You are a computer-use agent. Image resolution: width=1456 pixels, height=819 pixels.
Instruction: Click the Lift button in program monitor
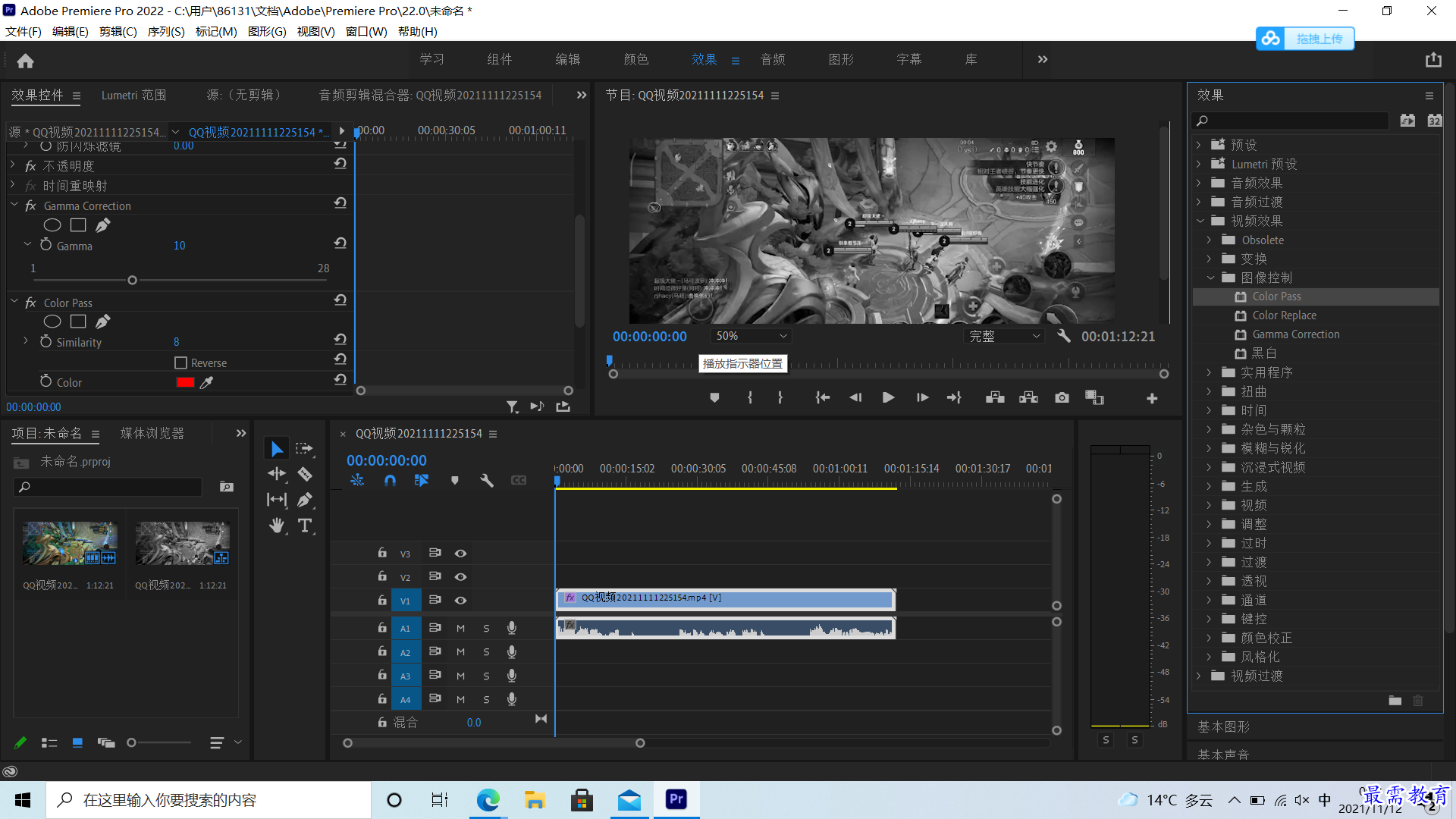995,397
